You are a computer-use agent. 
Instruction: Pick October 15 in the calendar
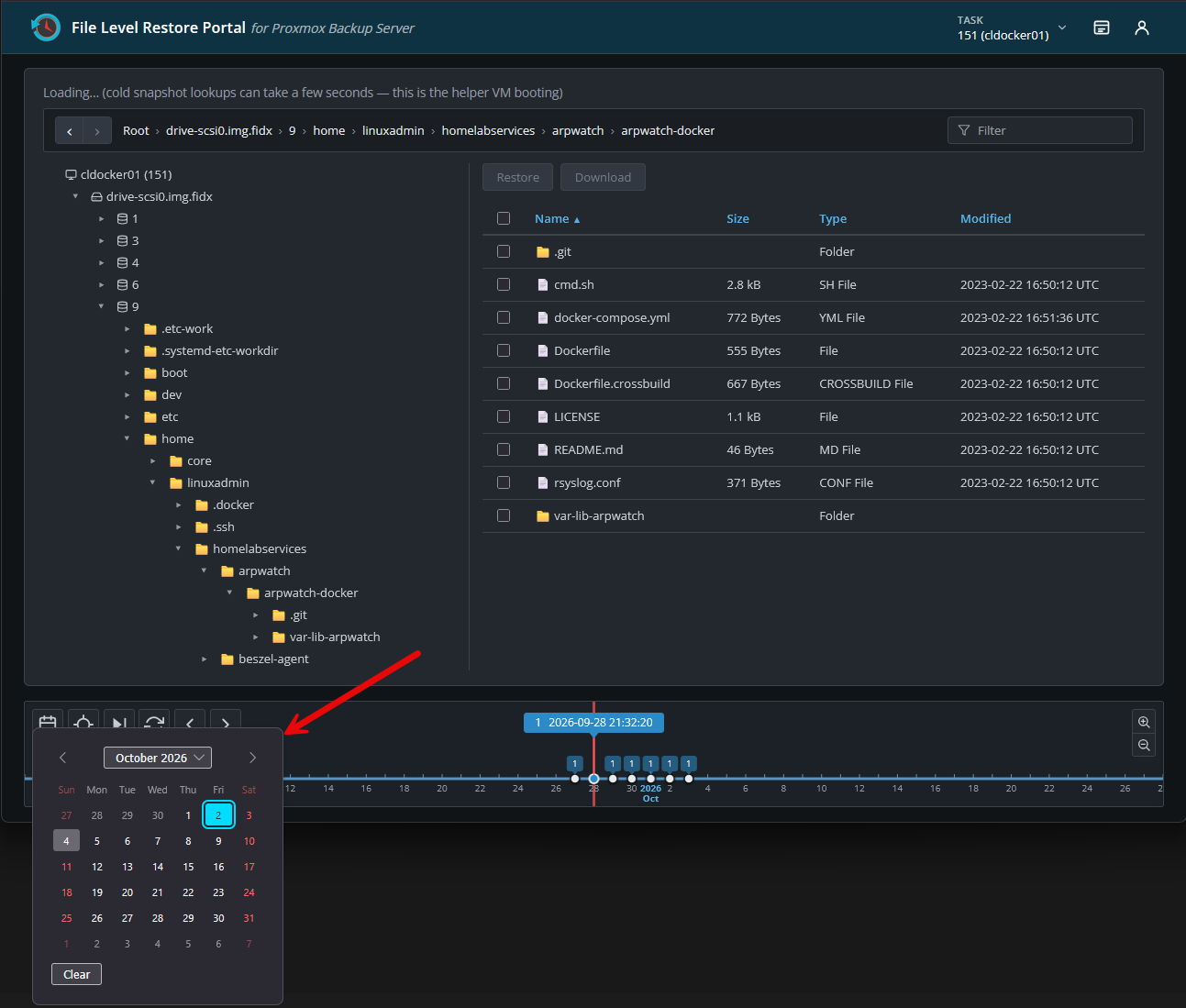click(x=188, y=867)
